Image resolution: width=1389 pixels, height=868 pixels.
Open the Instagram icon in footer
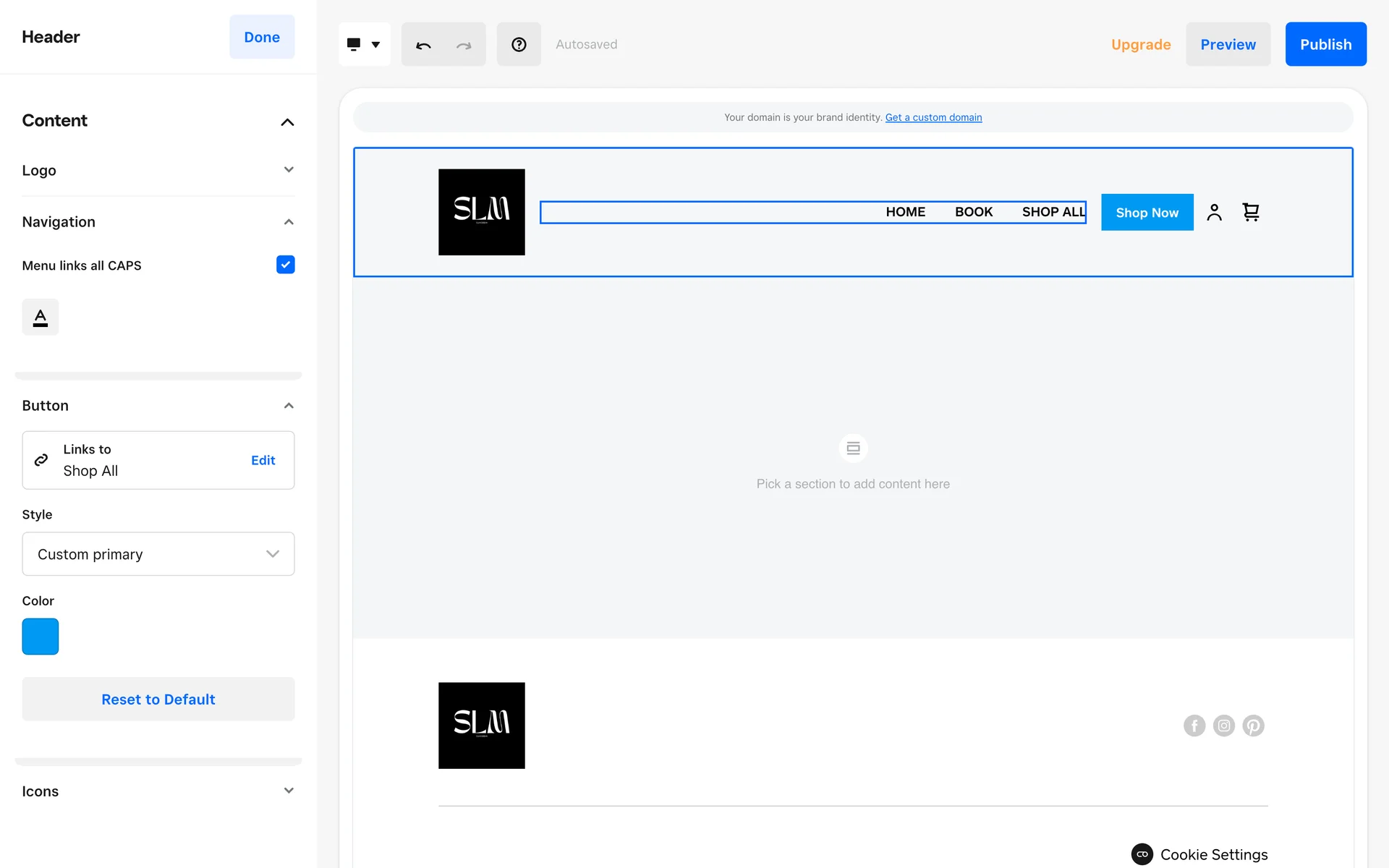[x=1224, y=726]
